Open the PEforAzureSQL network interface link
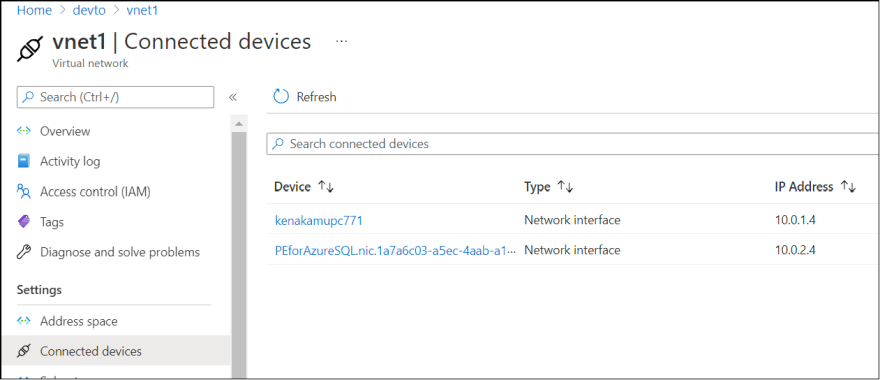Screen dimensions: 880x380 [x=395, y=250]
